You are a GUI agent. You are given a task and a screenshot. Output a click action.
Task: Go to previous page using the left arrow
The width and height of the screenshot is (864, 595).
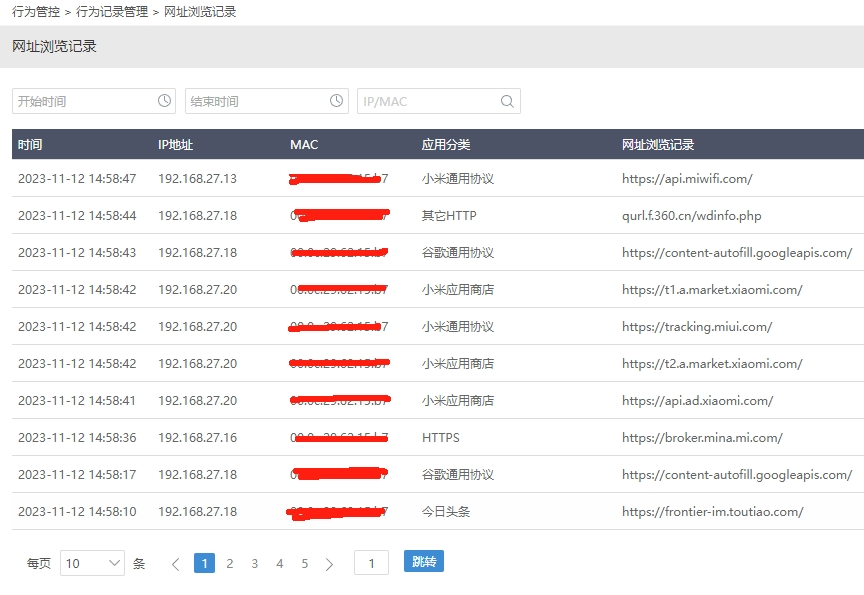[176, 563]
